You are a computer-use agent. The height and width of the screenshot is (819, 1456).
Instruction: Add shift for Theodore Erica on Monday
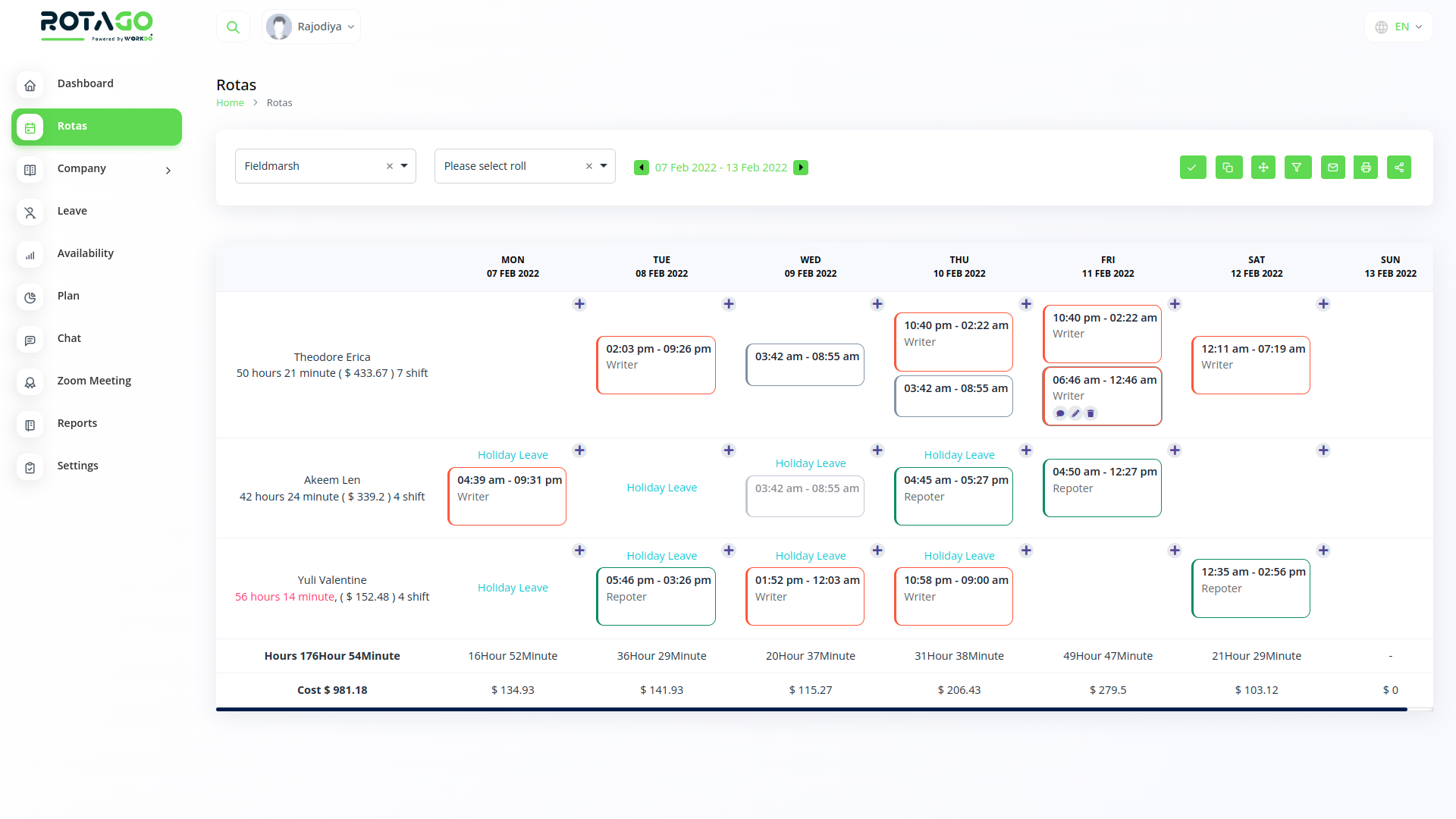[579, 304]
